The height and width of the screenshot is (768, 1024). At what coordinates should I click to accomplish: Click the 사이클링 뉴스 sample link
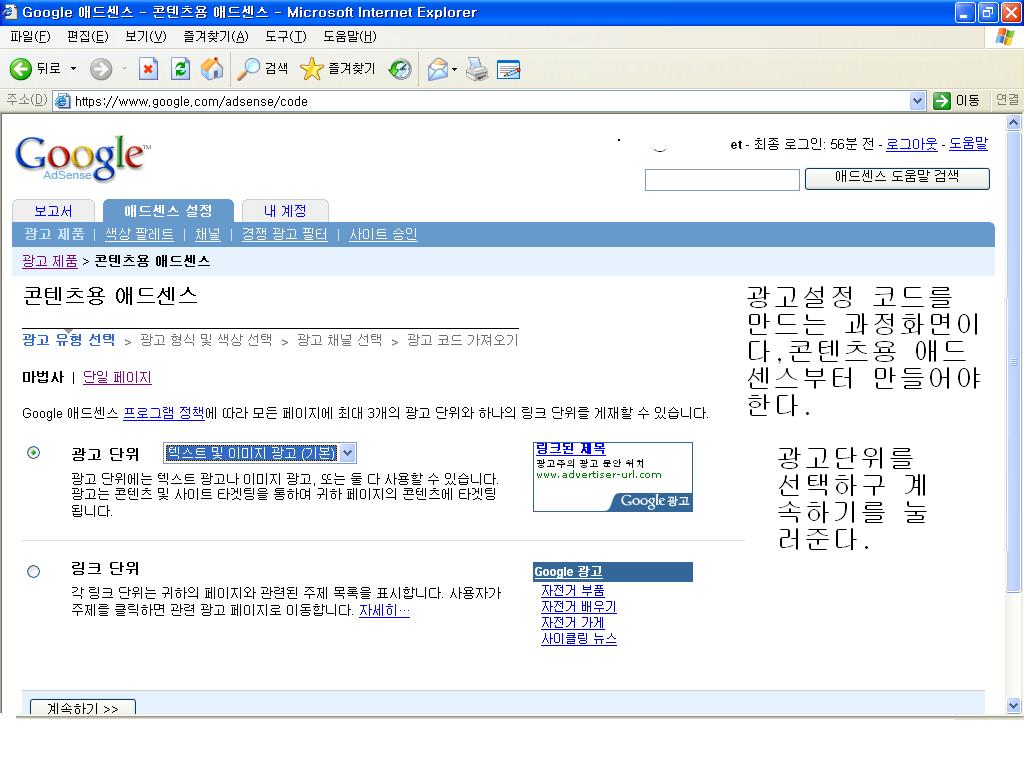point(579,639)
